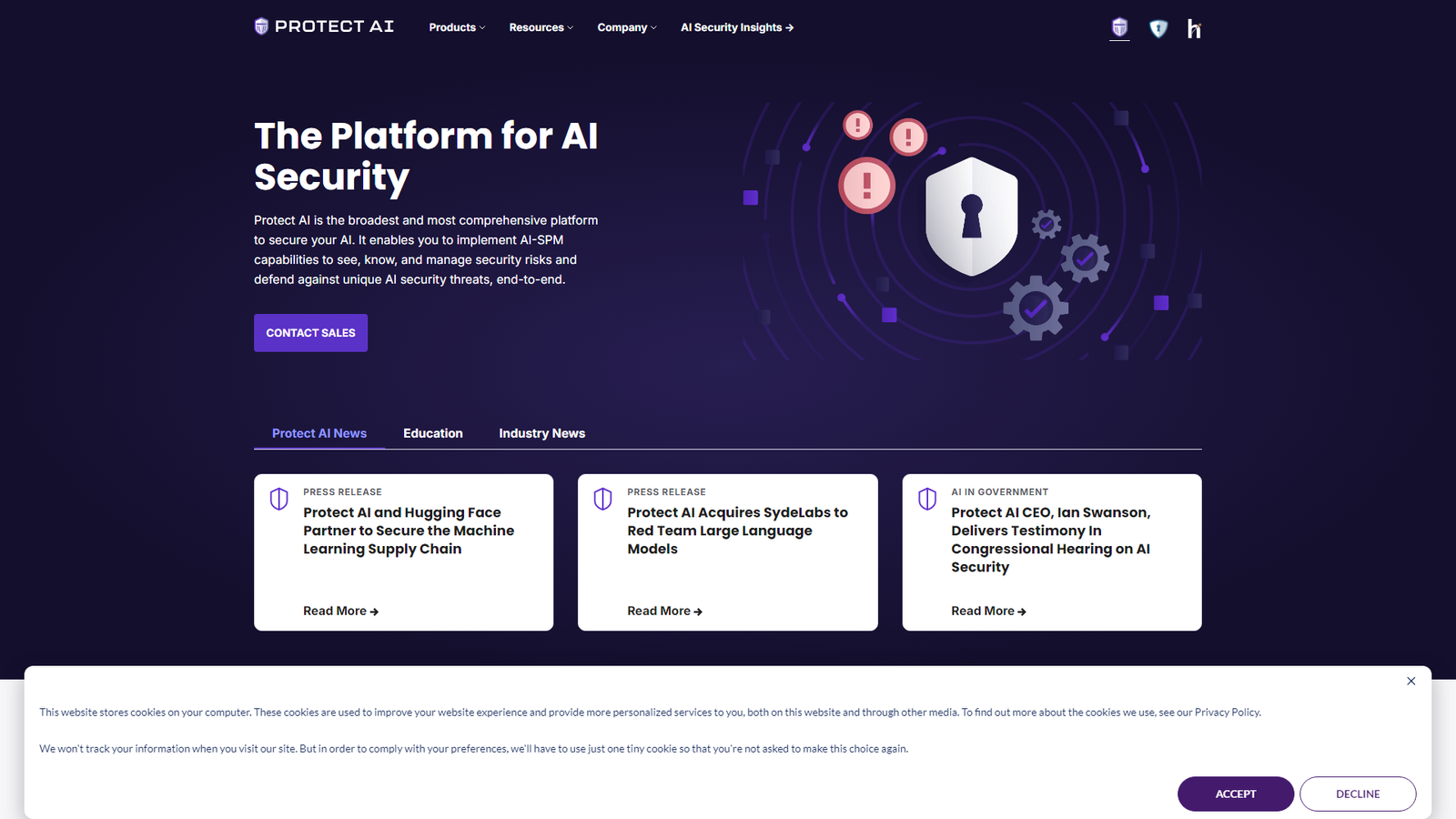The image size is (1456, 819).
Task: Expand the Products dropdown menu
Action: point(457,27)
